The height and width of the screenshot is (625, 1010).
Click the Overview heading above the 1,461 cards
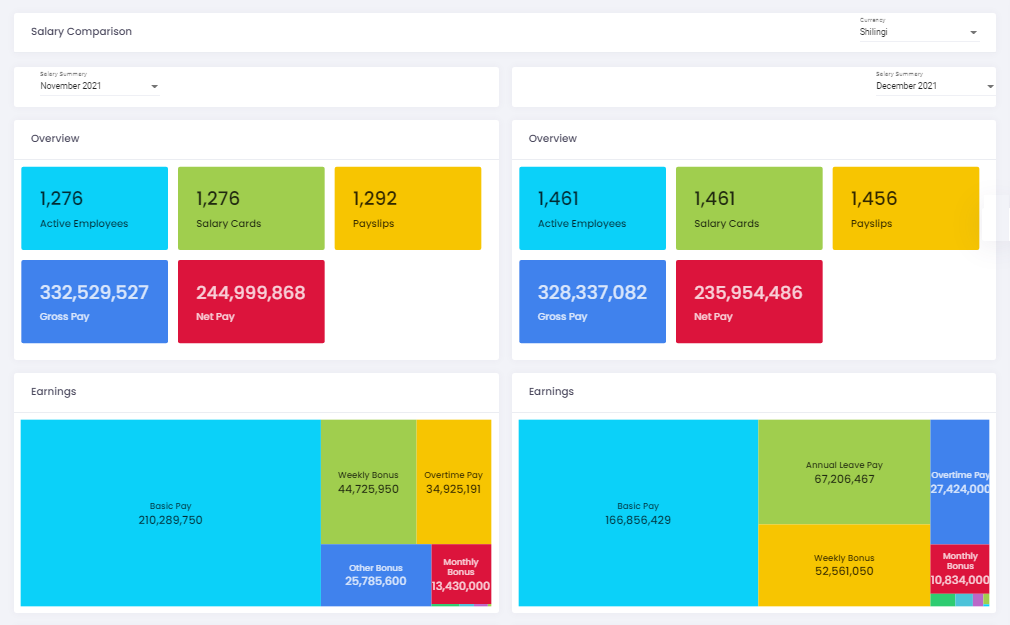pyautogui.click(x=553, y=139)
